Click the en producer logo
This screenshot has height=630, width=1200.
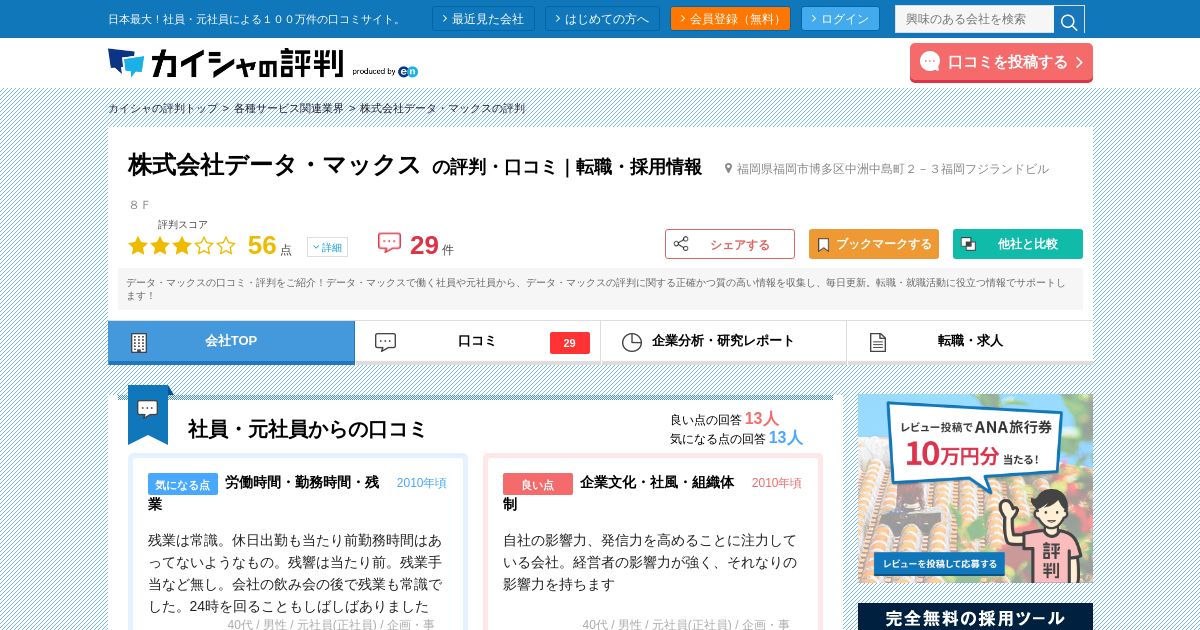click(x=408, y=72)
